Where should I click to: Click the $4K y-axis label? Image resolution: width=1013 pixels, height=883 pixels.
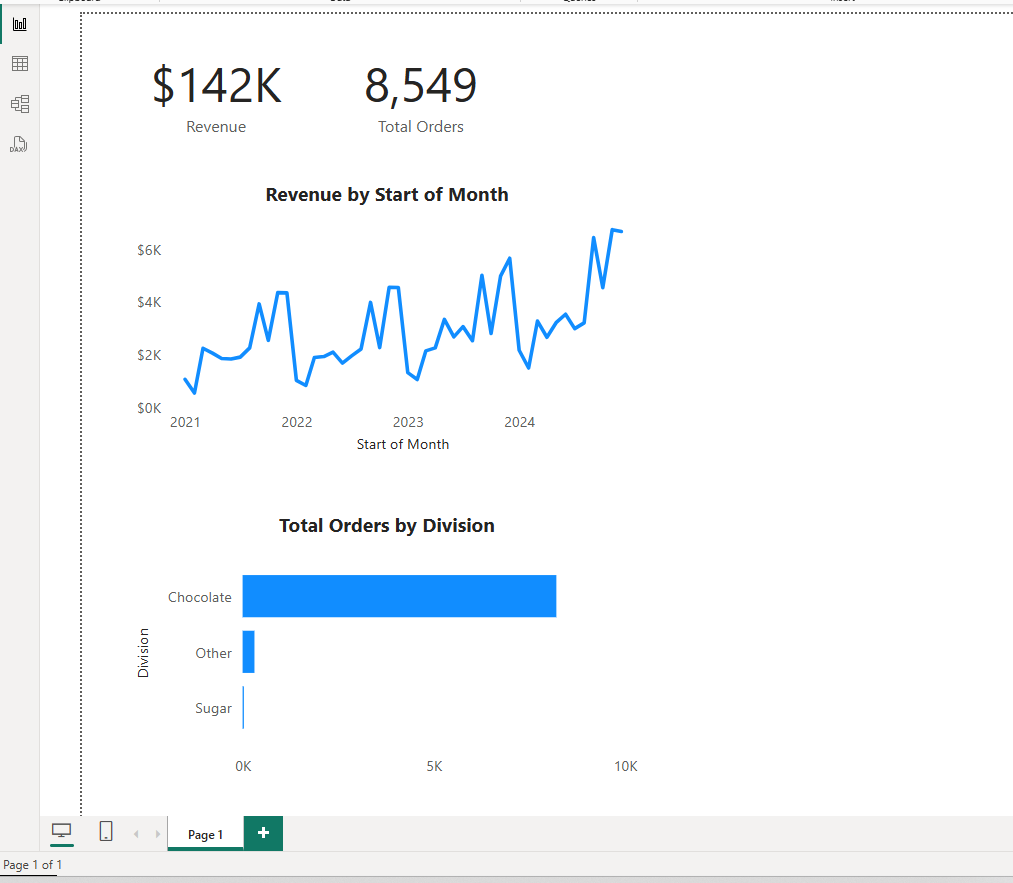tap(149, 302)
